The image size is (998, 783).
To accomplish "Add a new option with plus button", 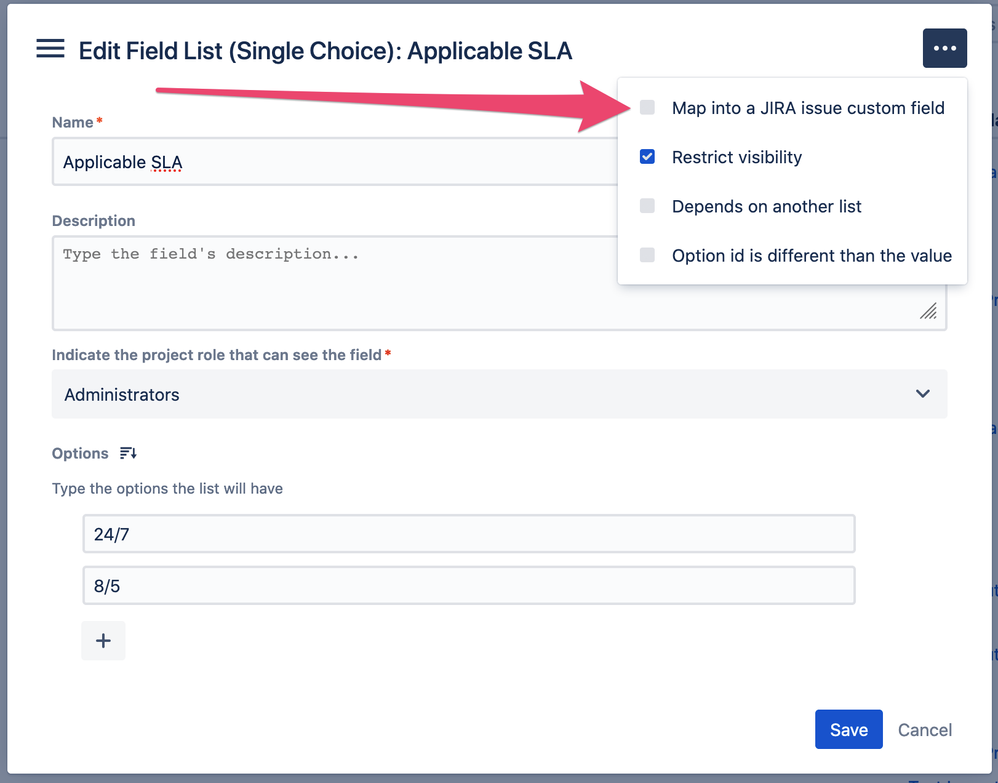I will click(103, 640).
